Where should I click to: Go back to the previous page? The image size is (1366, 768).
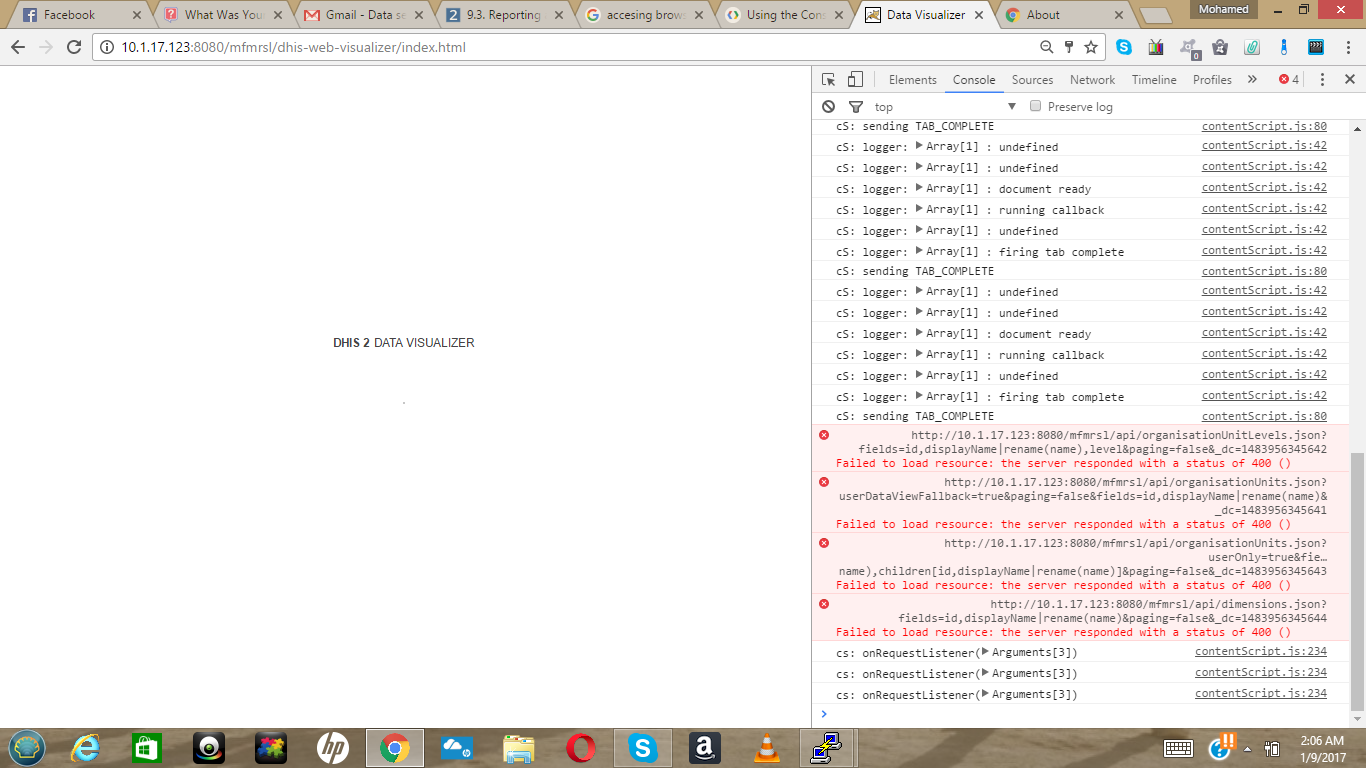click(18, 47)
